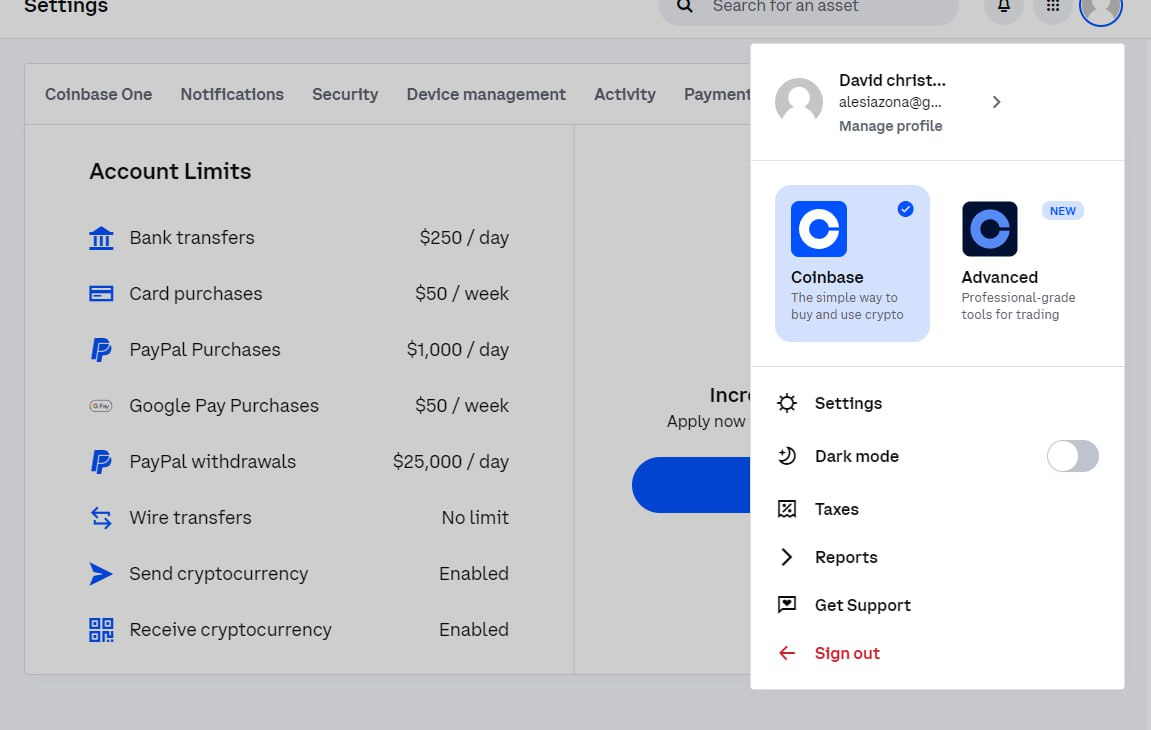
Task: Click the notifications bell icon
Action: coord(1004,8)
